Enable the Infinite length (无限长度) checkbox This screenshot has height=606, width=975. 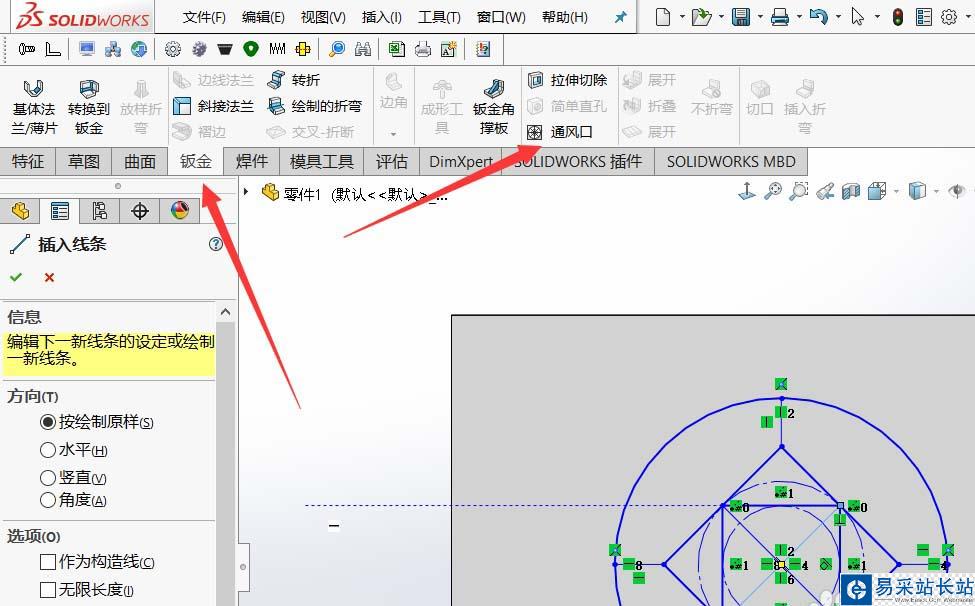point(48,589)
